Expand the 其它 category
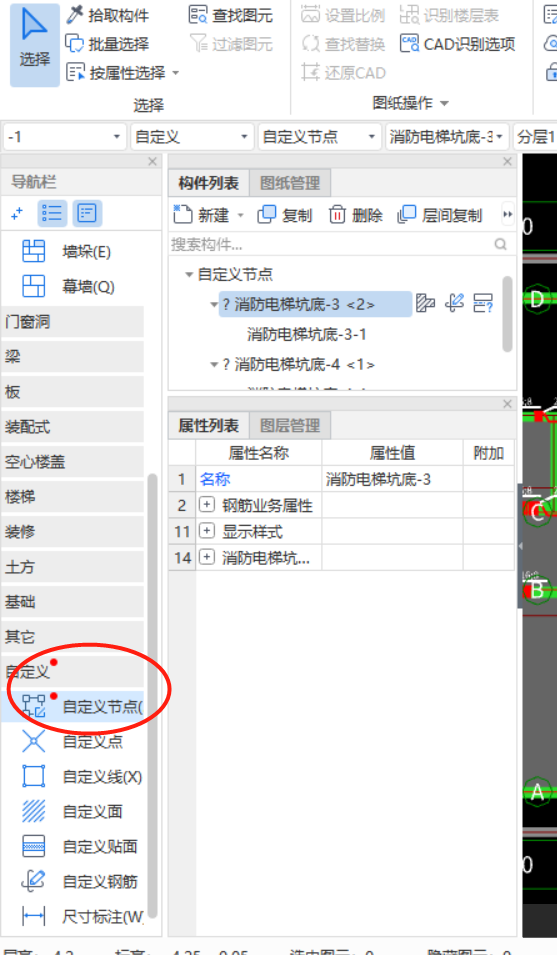557x955 pixels. click(73, 636)
